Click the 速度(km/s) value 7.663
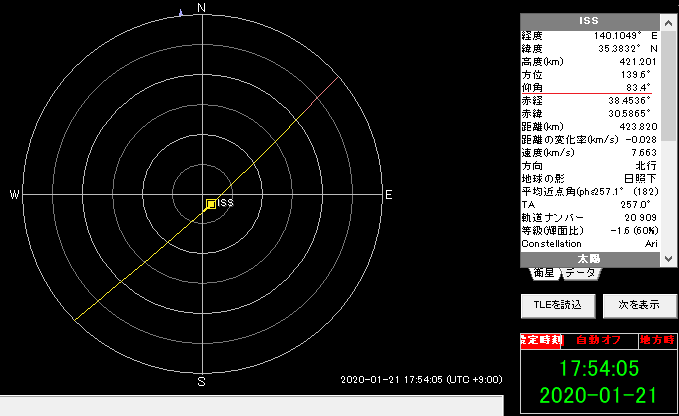The image size is (679, 416). (x=644, y=153)
